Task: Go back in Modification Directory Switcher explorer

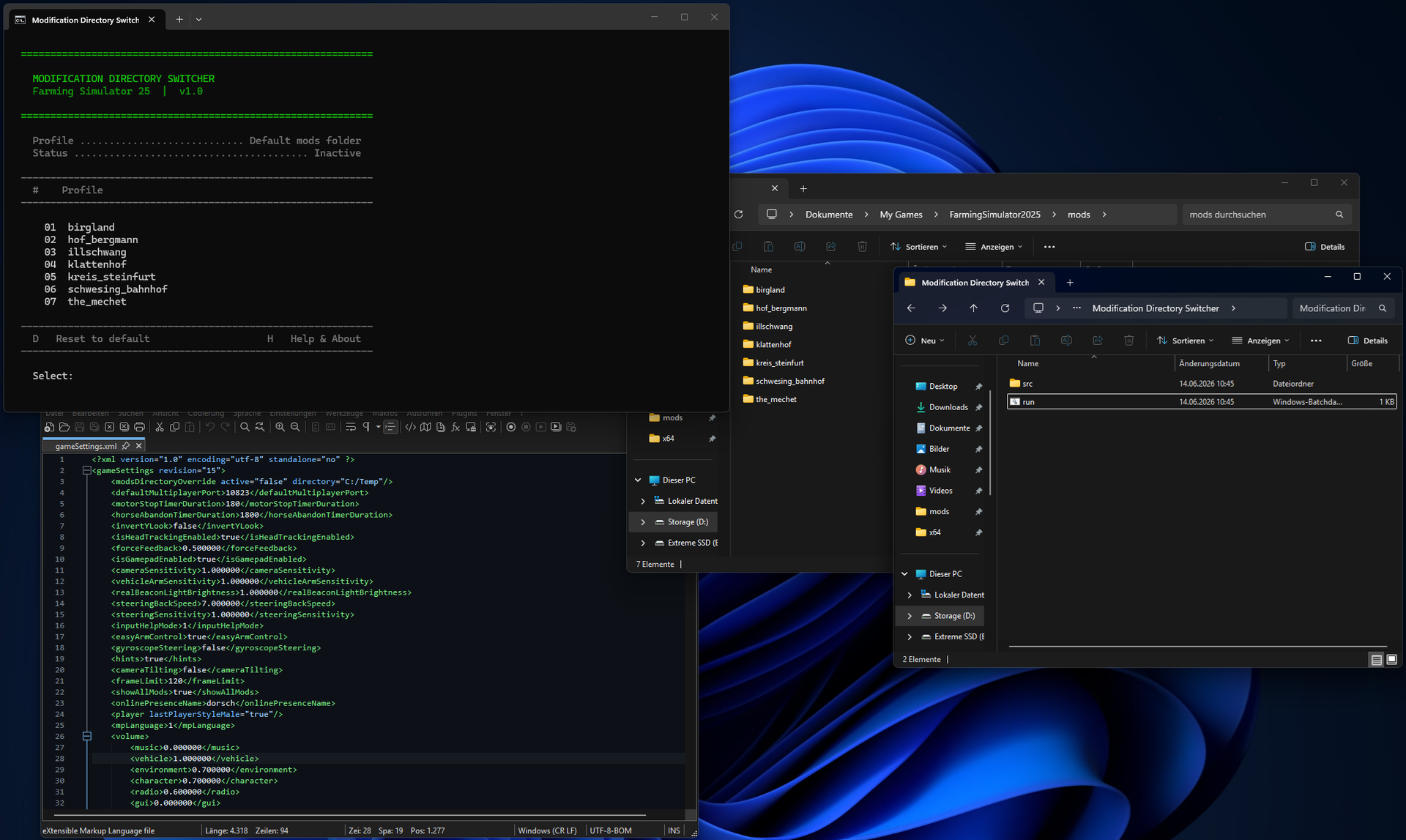Action: pos(911,308)
